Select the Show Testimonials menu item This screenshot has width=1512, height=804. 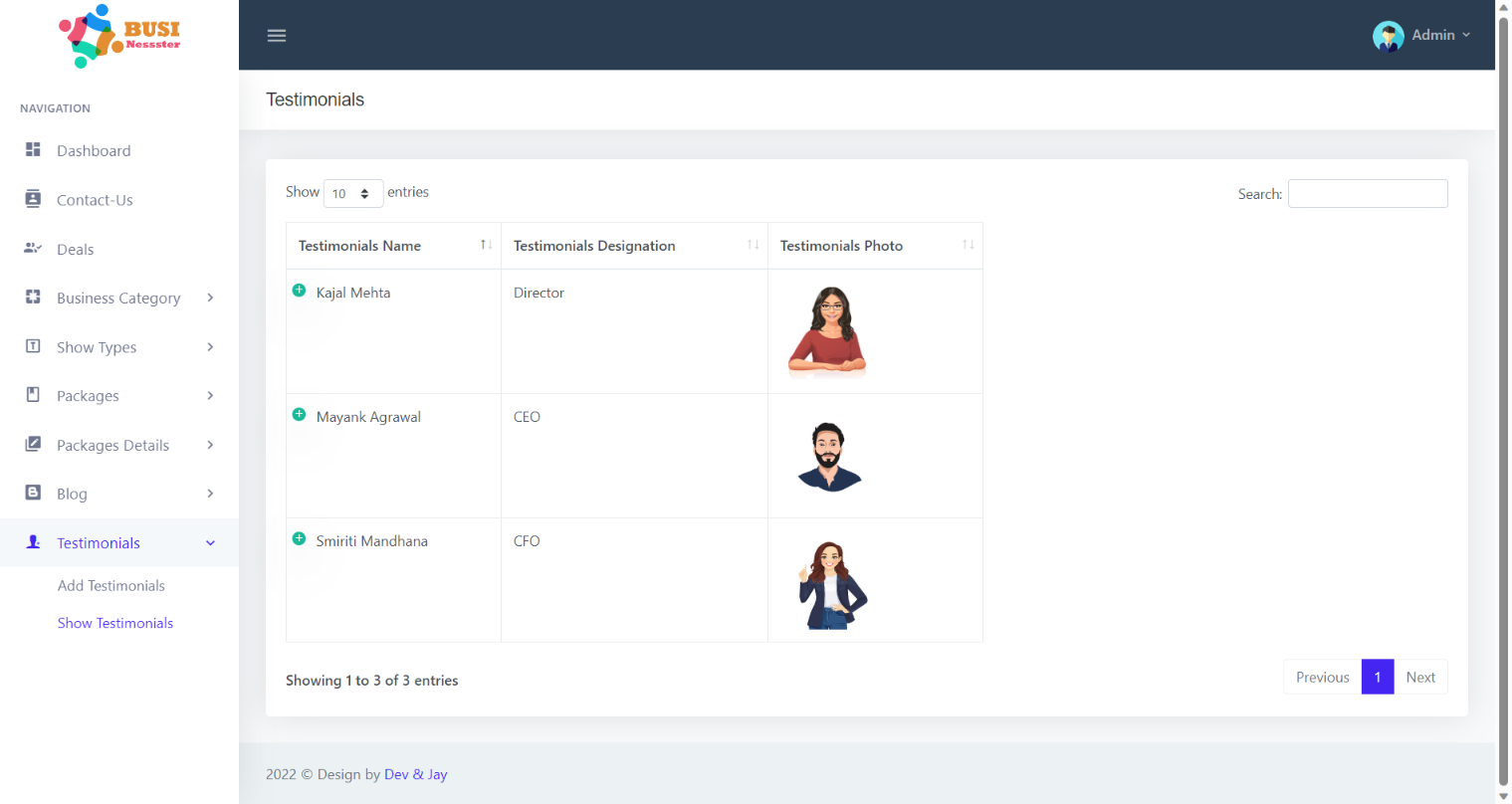pos(115,622)
